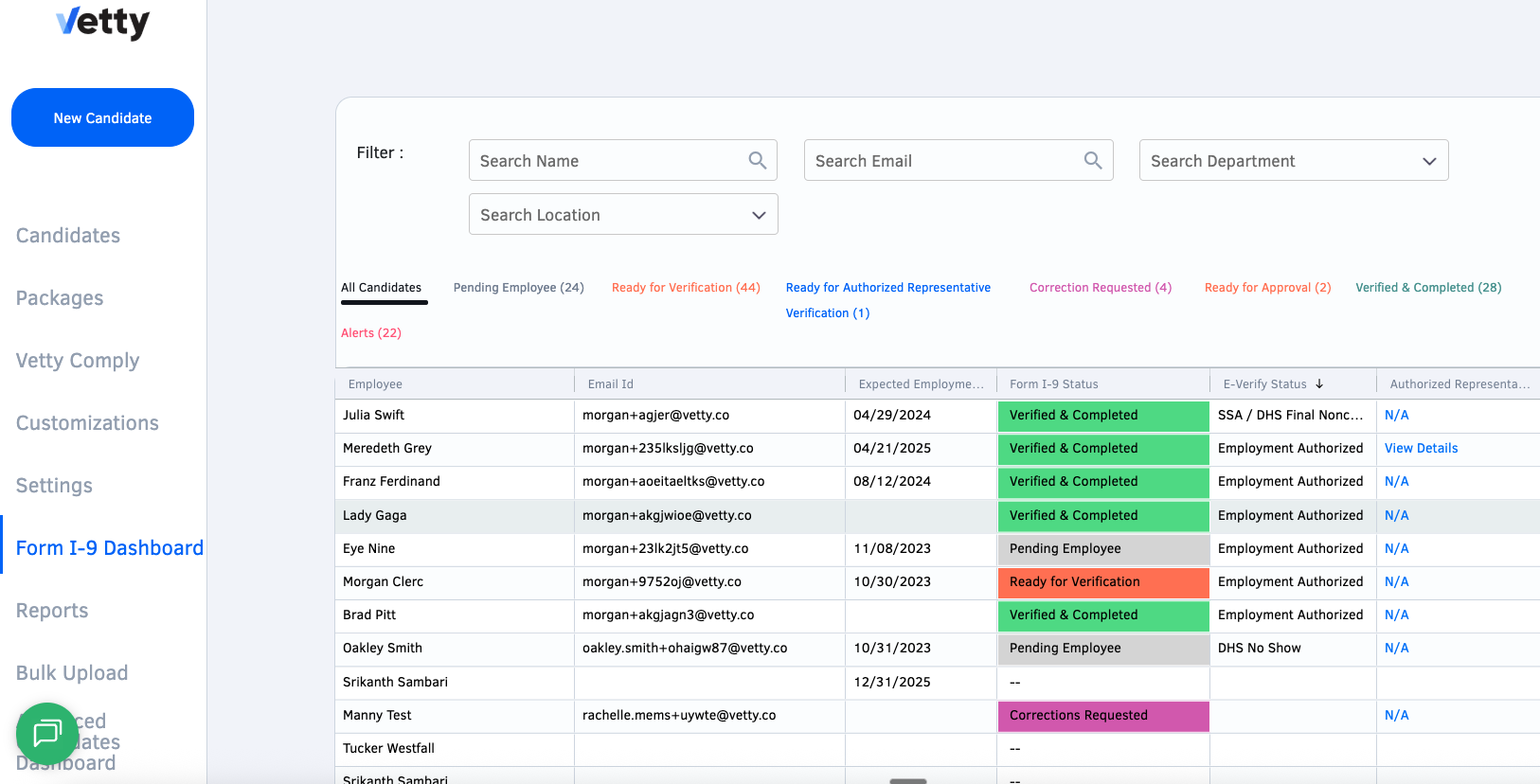This screenshot has height=784, width=1540.
Task: Open the green chat widget icon
Action: [x=47, y=733]
